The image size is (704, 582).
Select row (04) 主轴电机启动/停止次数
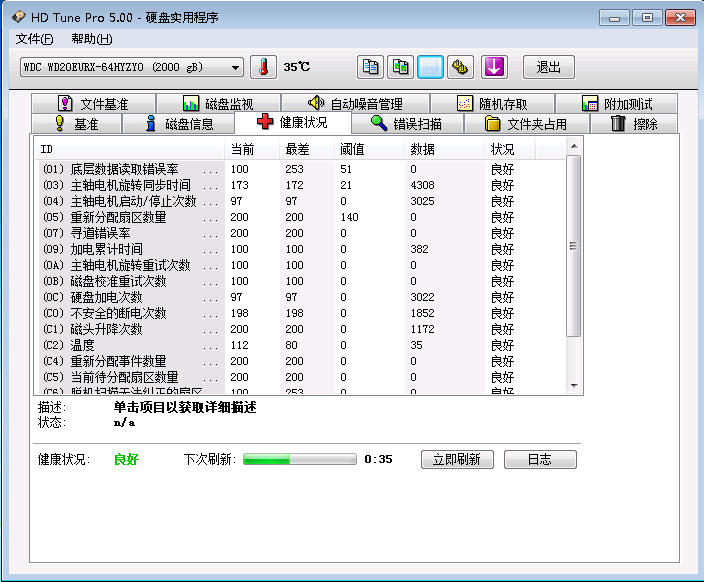300,201
